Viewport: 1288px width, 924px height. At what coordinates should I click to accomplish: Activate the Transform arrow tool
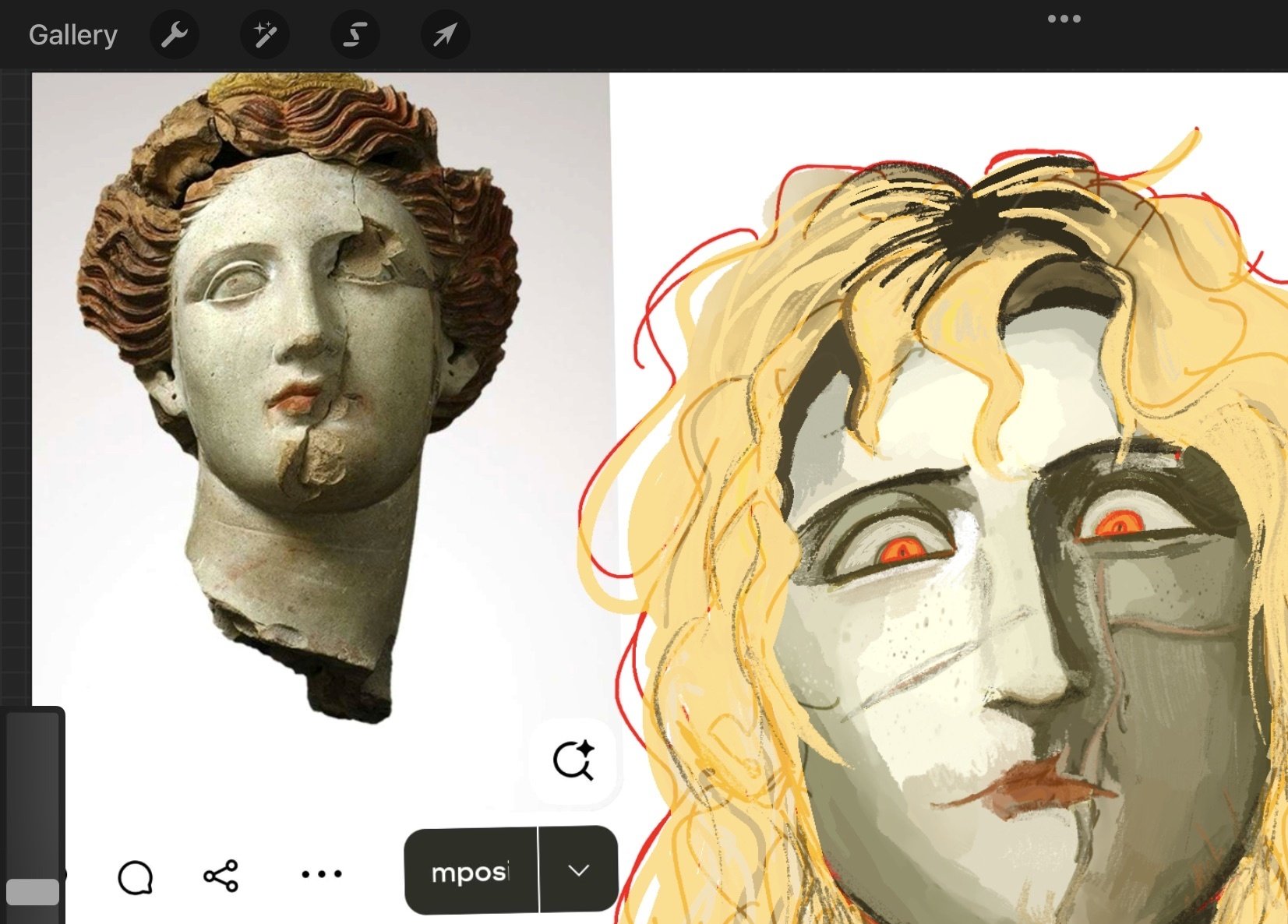pos(445,35)
